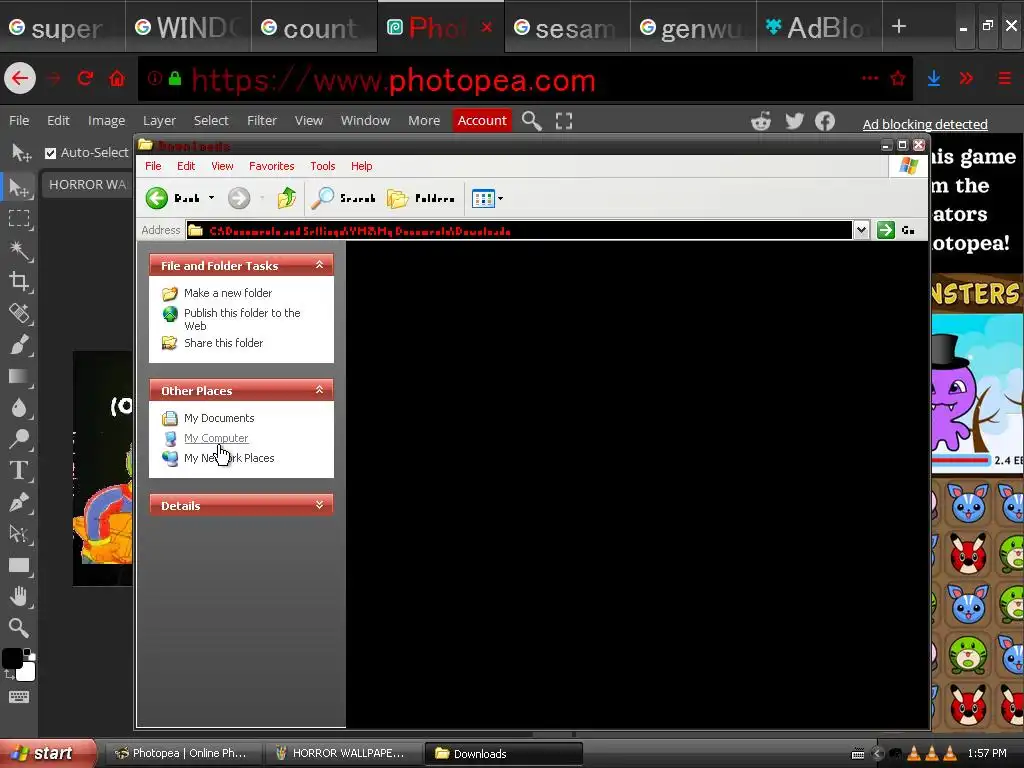Click Share this folder link
Screen dimensions: 1024x768
tap(223, 343)
